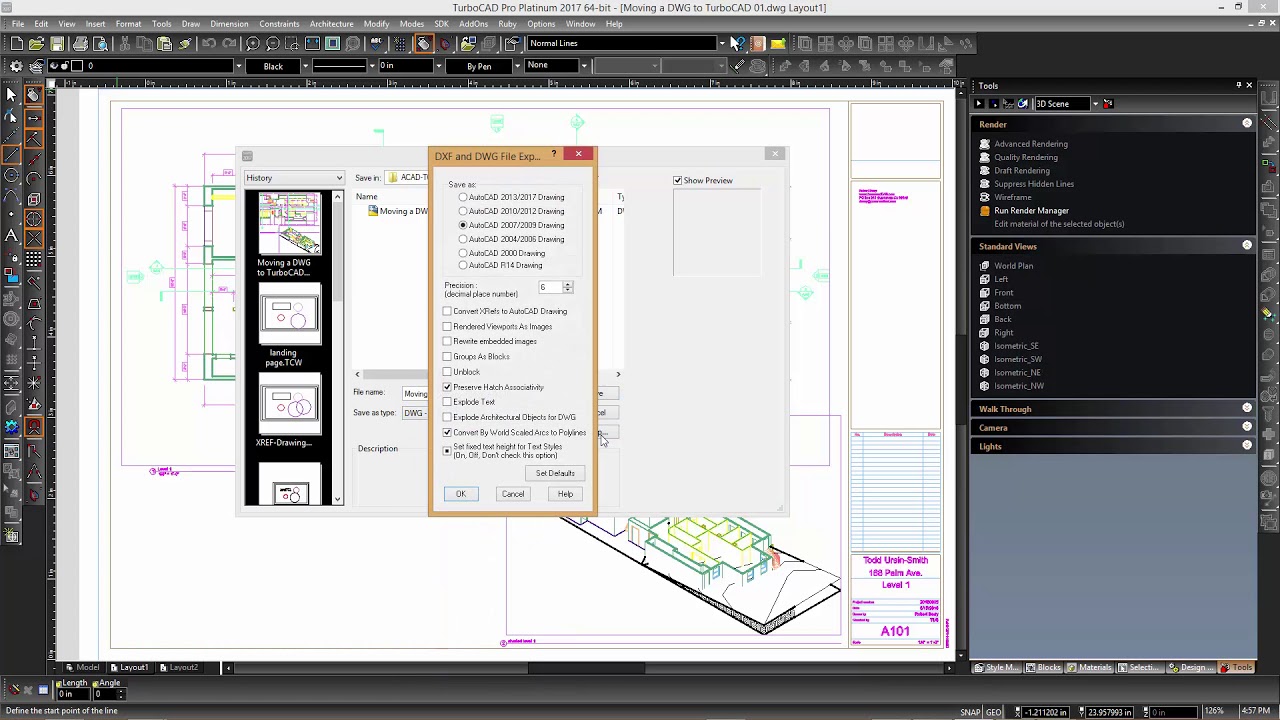
Task: Select AutoCAD 2010/2012 Drawing radio option
Action: 463,211
